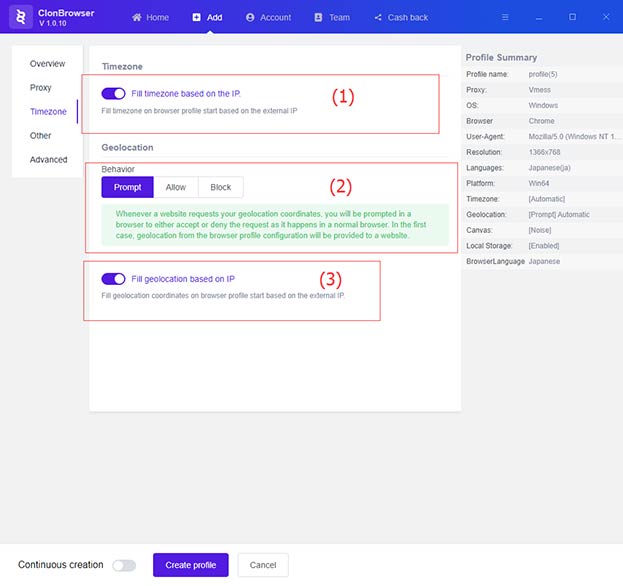
Task: Click the Home house icon
Action: pyautogui.click(x=137, y=17)
